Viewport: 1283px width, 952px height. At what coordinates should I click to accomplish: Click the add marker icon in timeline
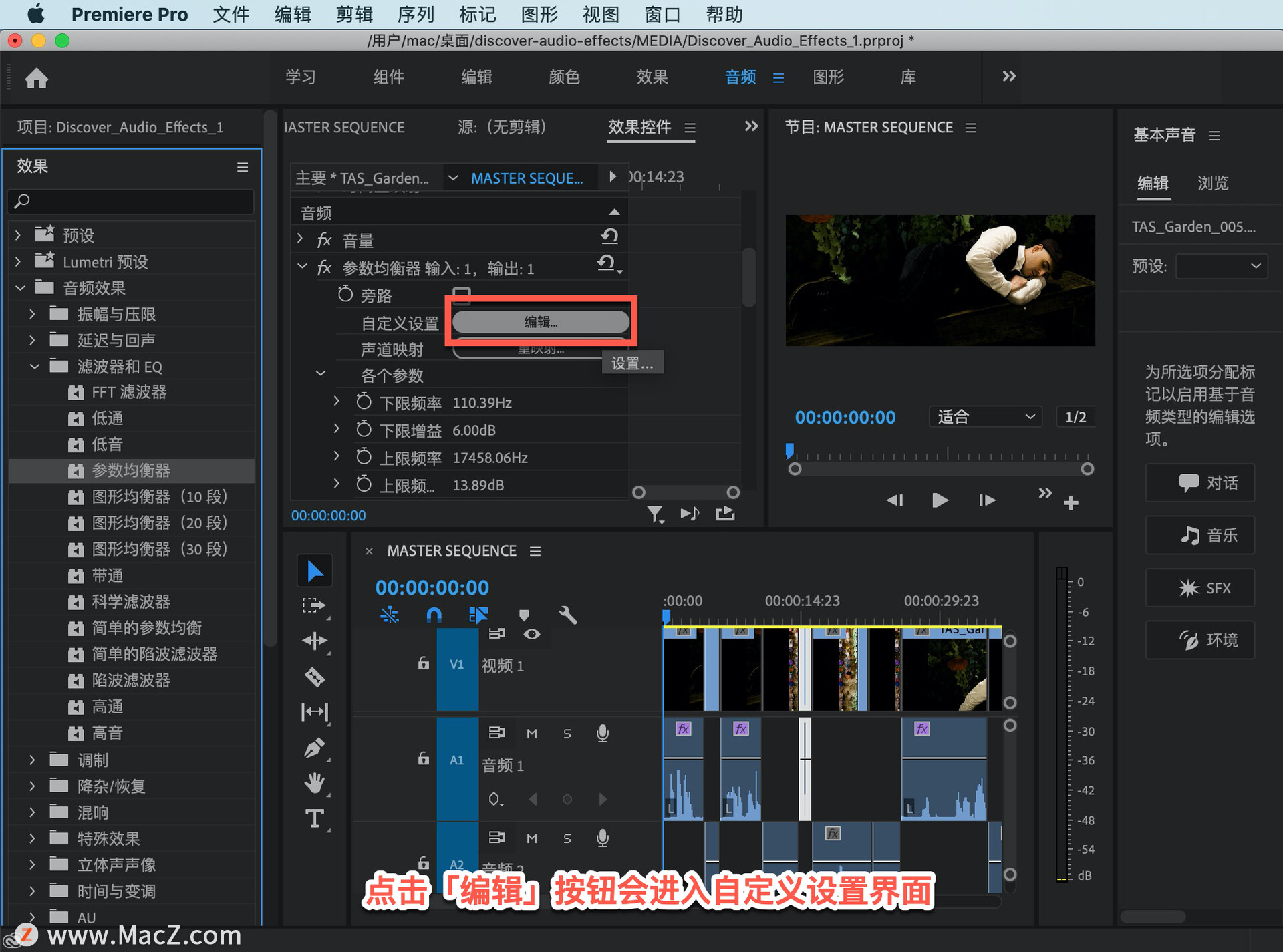524,615
